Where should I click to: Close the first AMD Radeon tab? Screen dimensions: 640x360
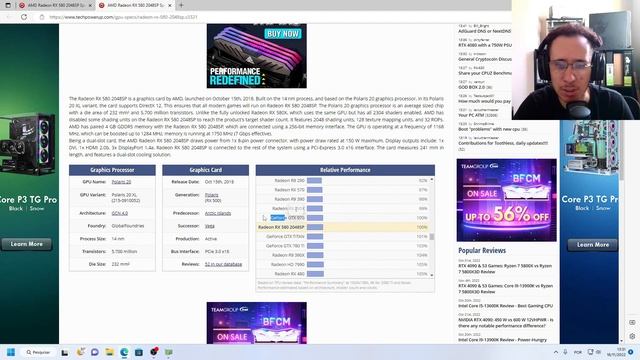tap(90, 5)
